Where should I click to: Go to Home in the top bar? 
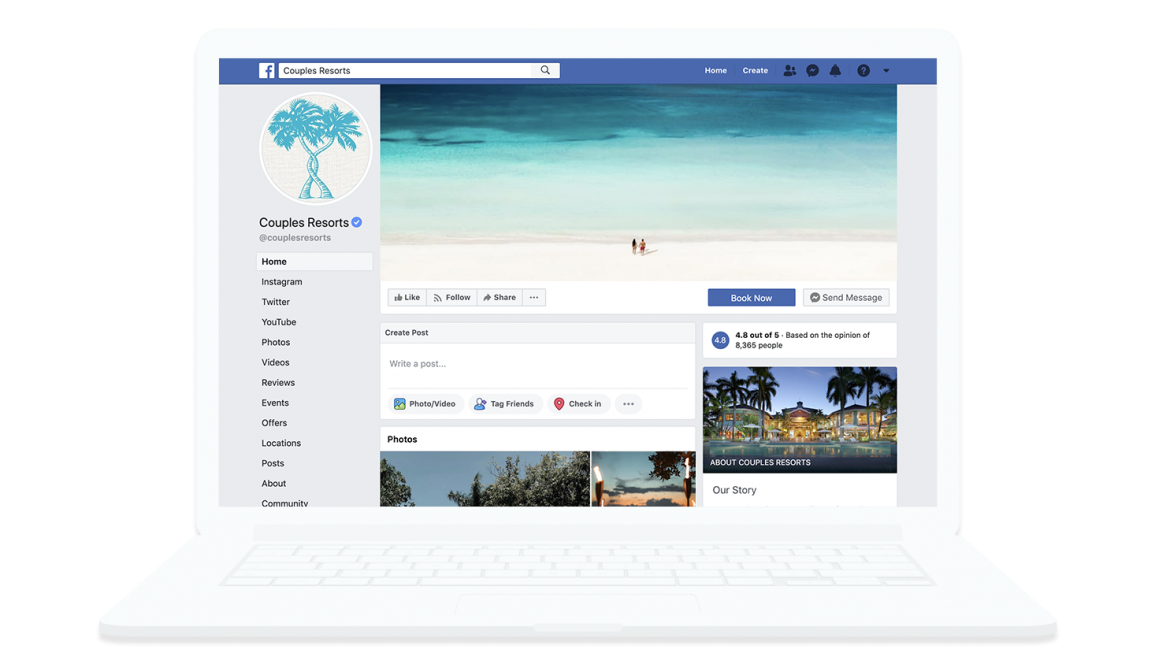[715, 71]
